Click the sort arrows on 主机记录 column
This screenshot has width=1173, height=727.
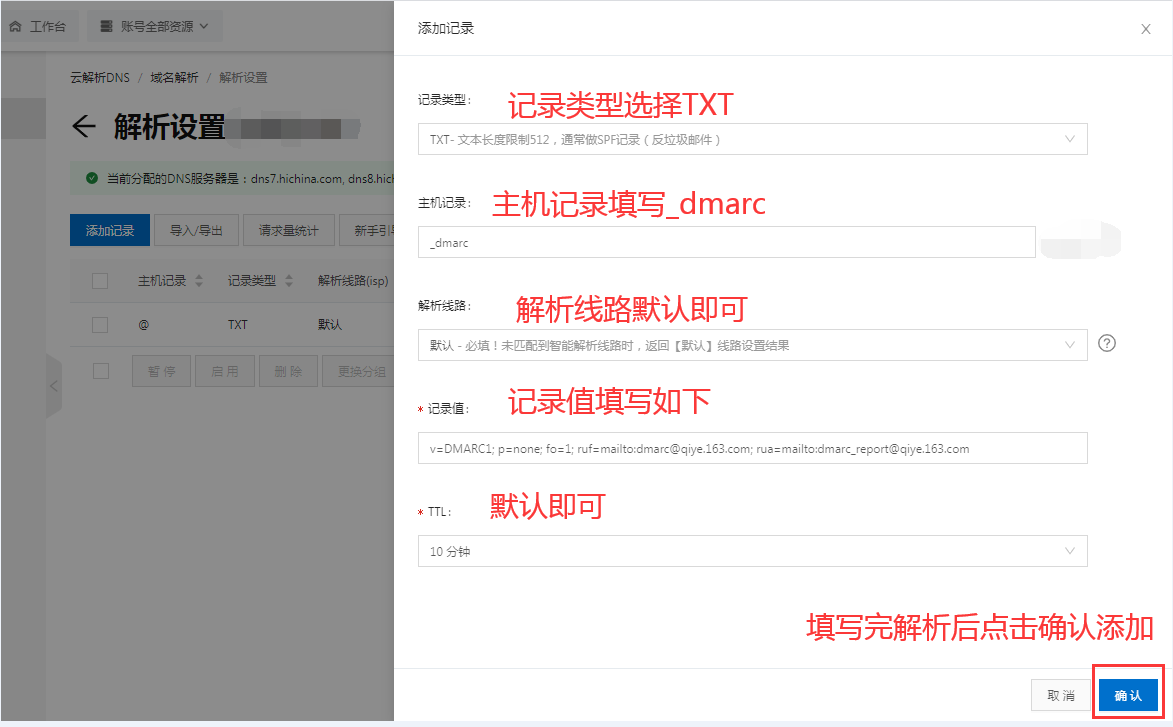click(x=198, y=281)
